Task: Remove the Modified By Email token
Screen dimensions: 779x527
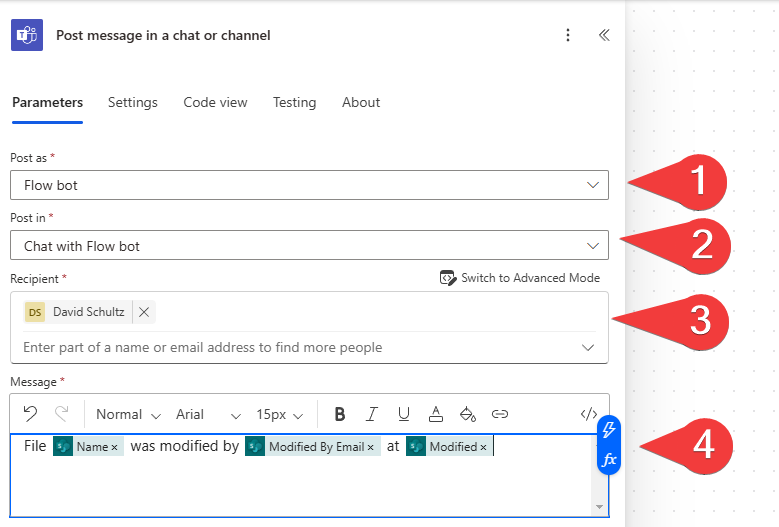Action: 371,448
